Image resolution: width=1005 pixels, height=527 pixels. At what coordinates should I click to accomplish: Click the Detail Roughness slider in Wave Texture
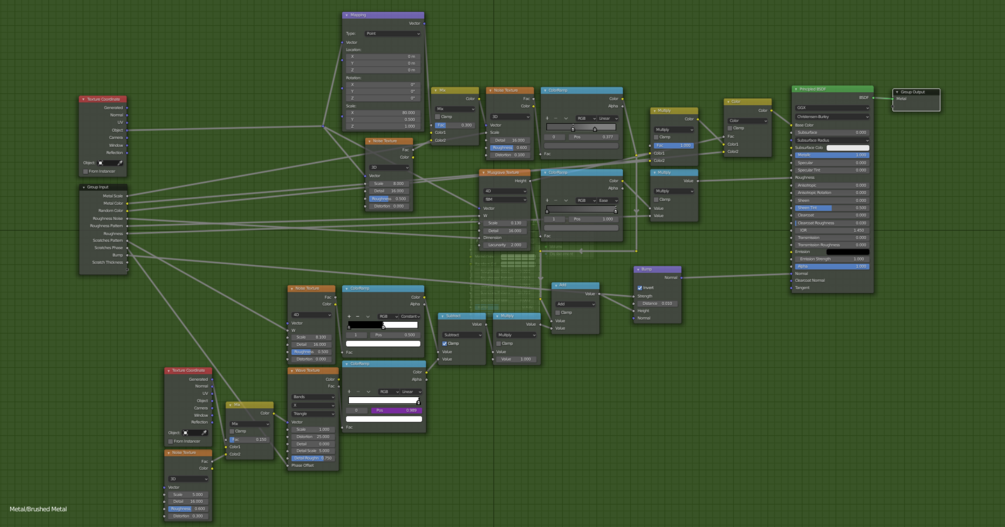coord(313,458)
